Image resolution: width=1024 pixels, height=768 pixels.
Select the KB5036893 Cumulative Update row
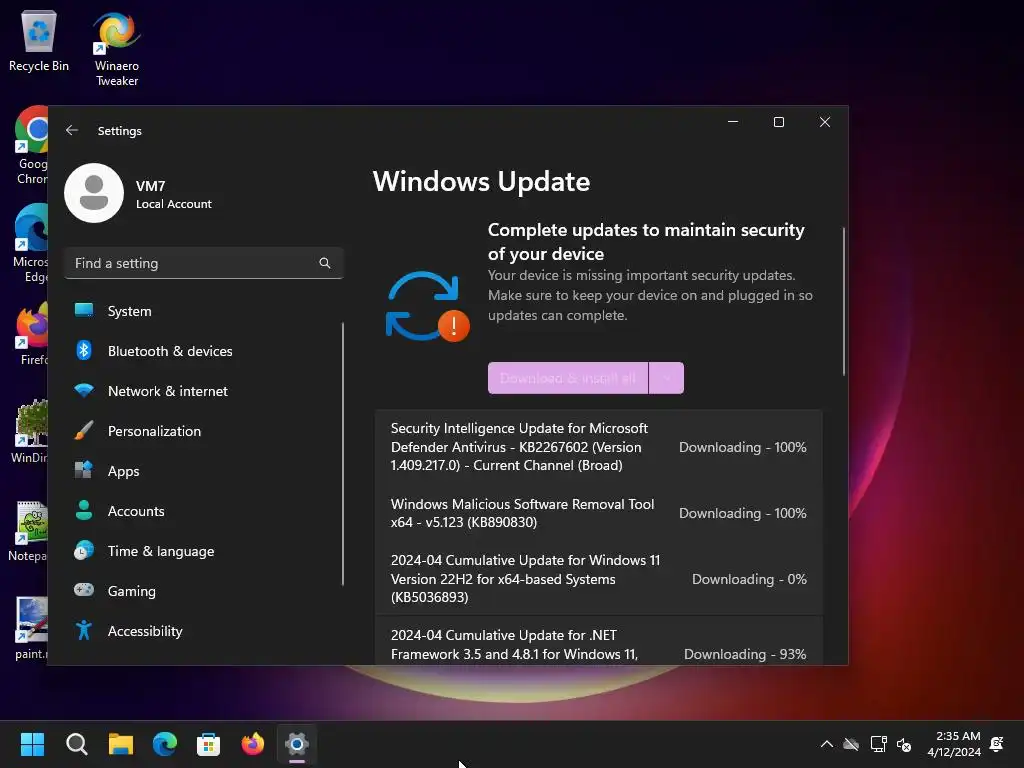(599, 579)
